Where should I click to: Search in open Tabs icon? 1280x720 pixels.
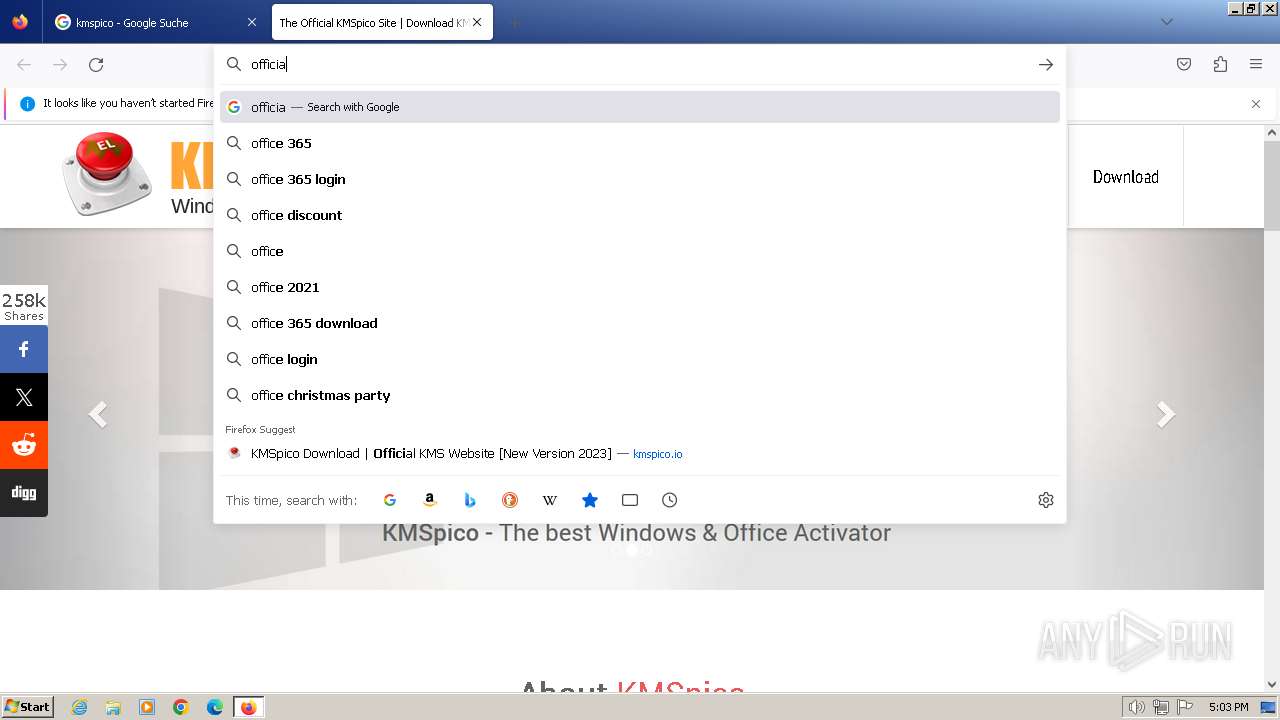point(630,500)
